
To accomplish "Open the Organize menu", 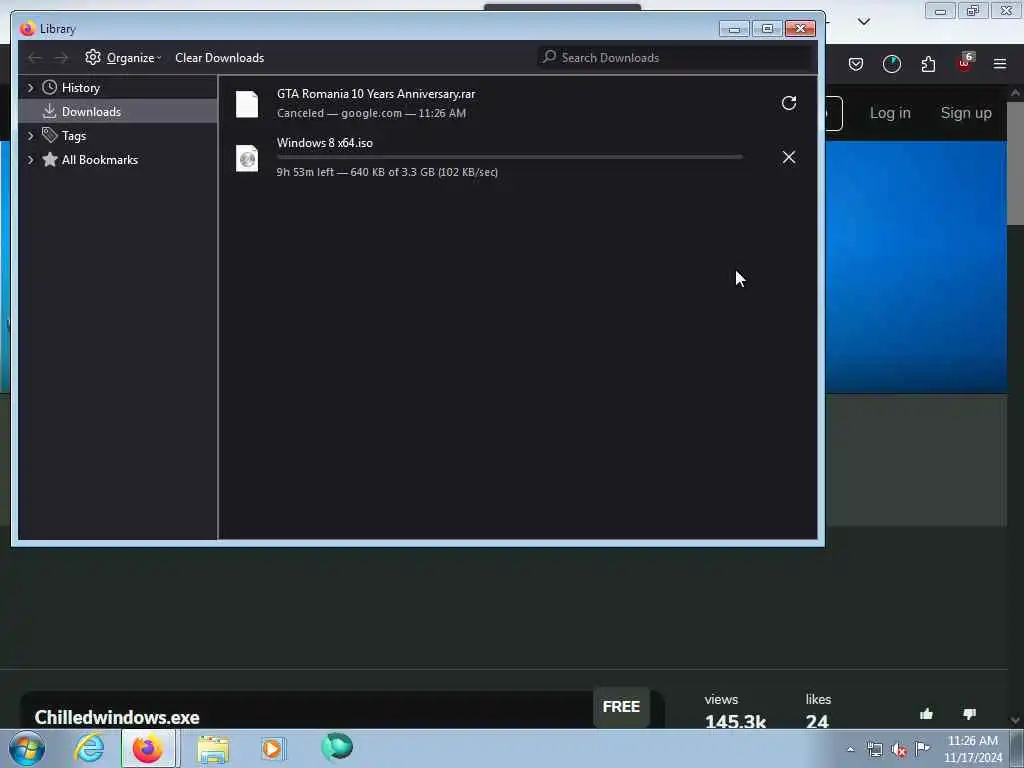I will pyautogui.click(x=123, y=57).
